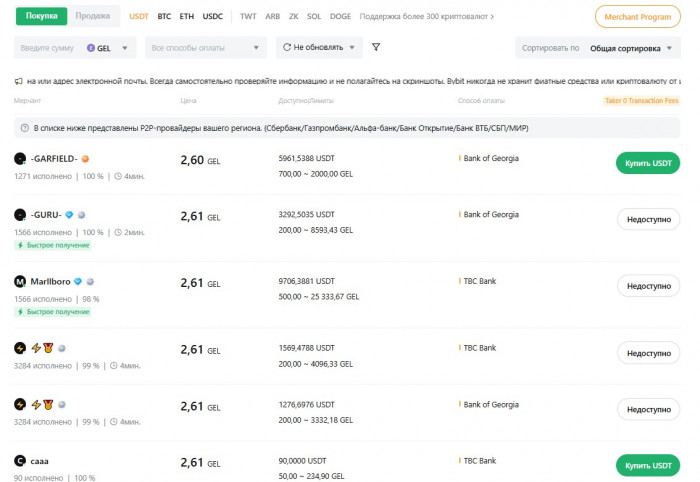Click avatar of merchant offering 1276,6976 USDT
The width and height of the screenshot is (700, 482).
(20, 404)
